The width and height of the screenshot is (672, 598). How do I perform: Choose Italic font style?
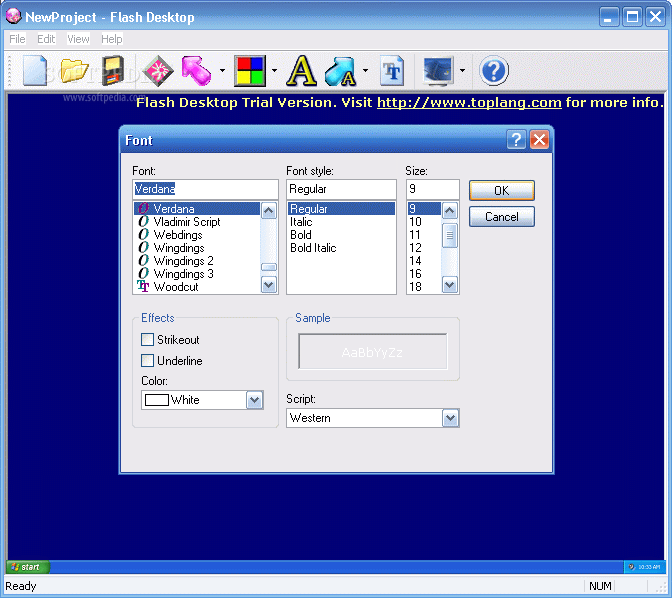coord(341,222)
